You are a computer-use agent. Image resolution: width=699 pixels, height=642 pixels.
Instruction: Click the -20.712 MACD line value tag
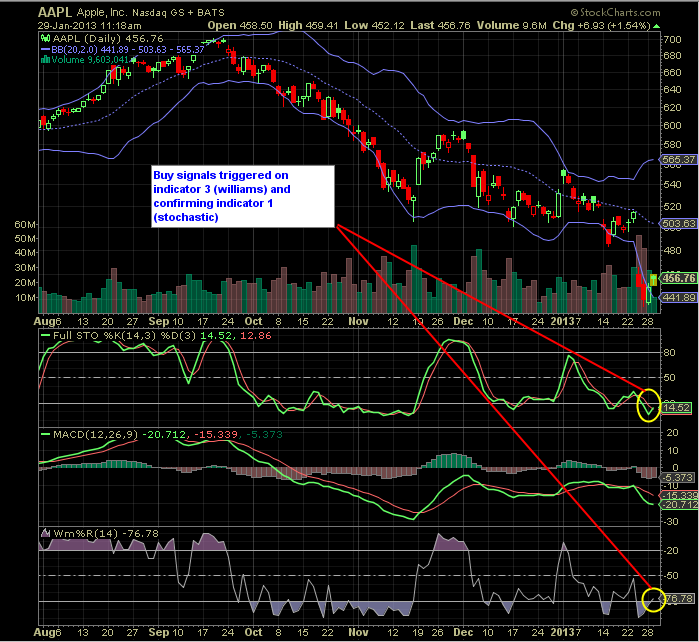tap(678, 505)
